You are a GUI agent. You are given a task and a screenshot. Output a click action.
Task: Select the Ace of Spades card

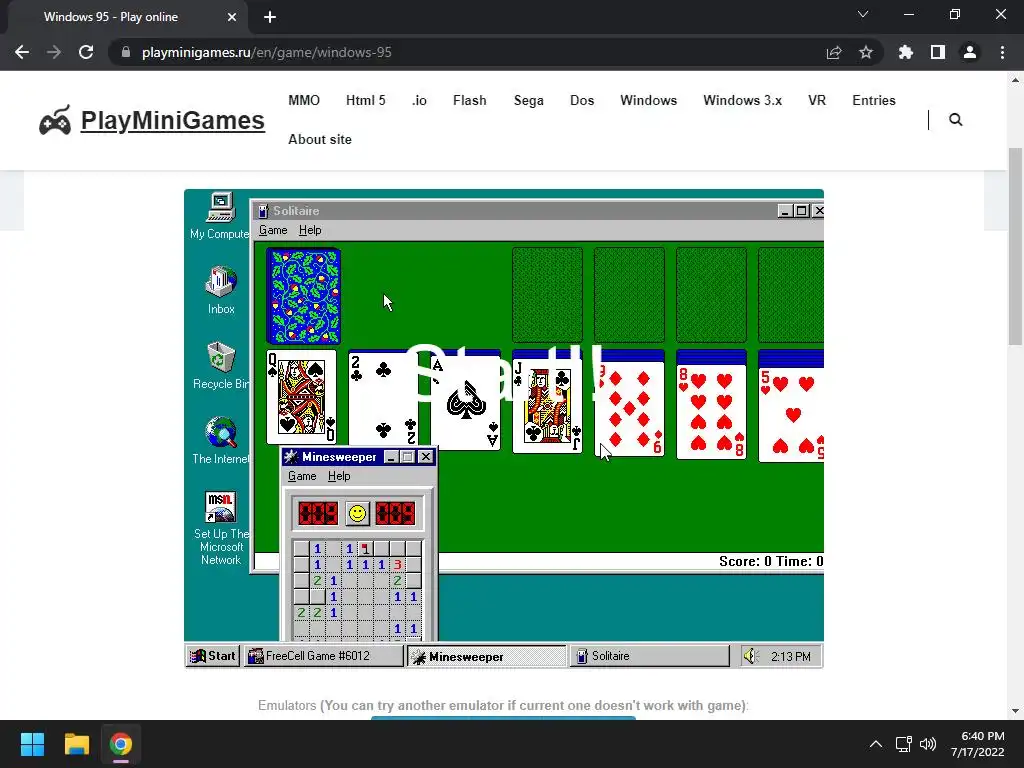point(466,402)
